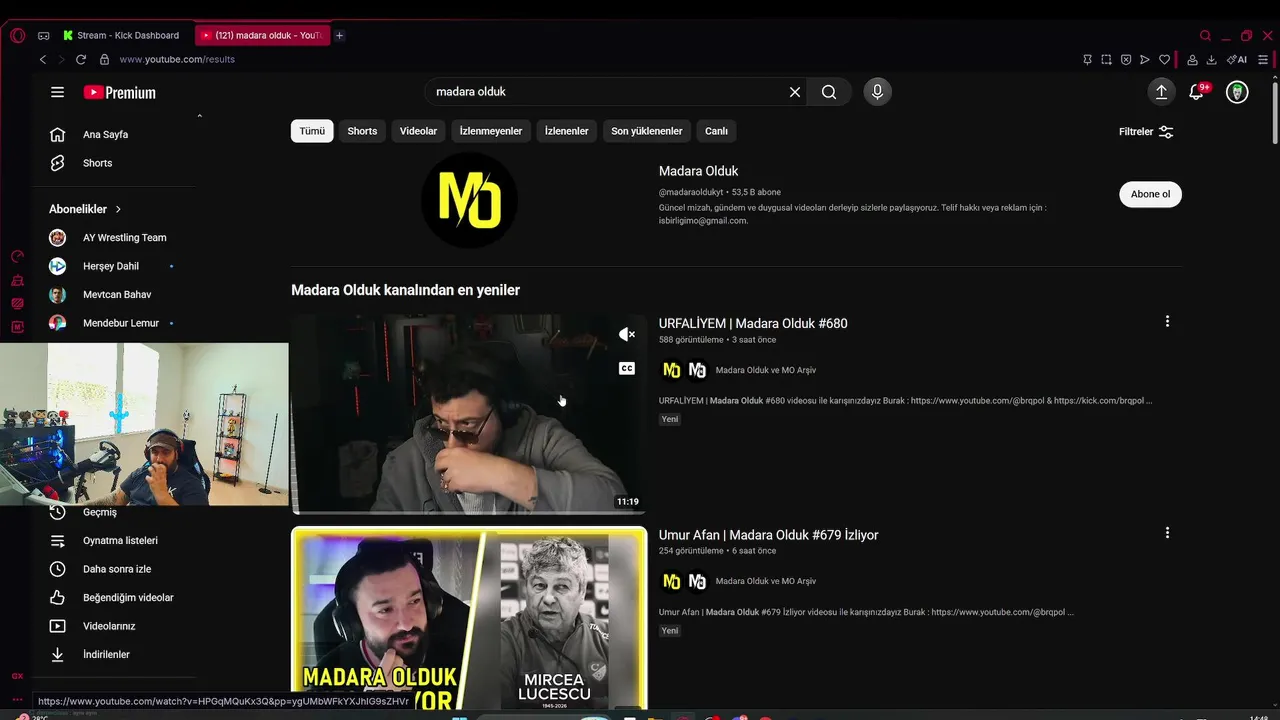Open the browser profile icon in toolbar
The image size is (1280, 720).
[x=1192, y=60]
